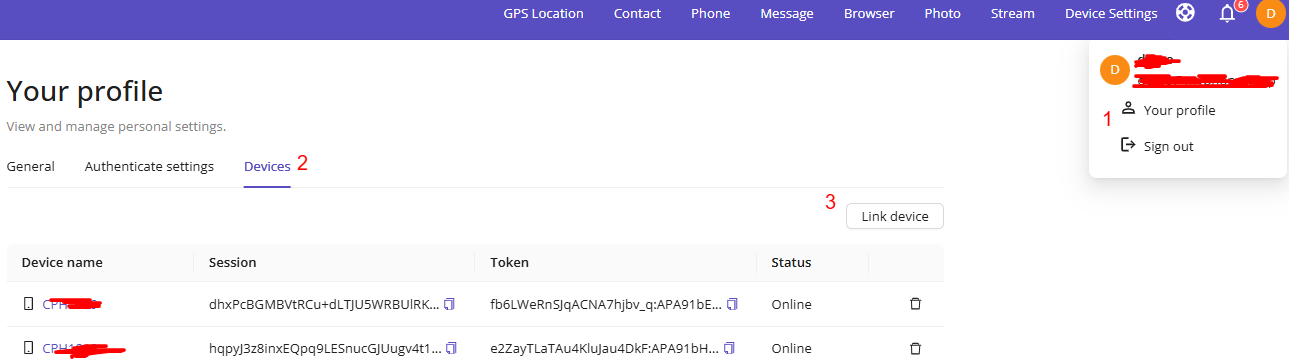Copy the session starting with dhxPcBGMBVtRCu
Screen dimensions: 1289x363
450,304
